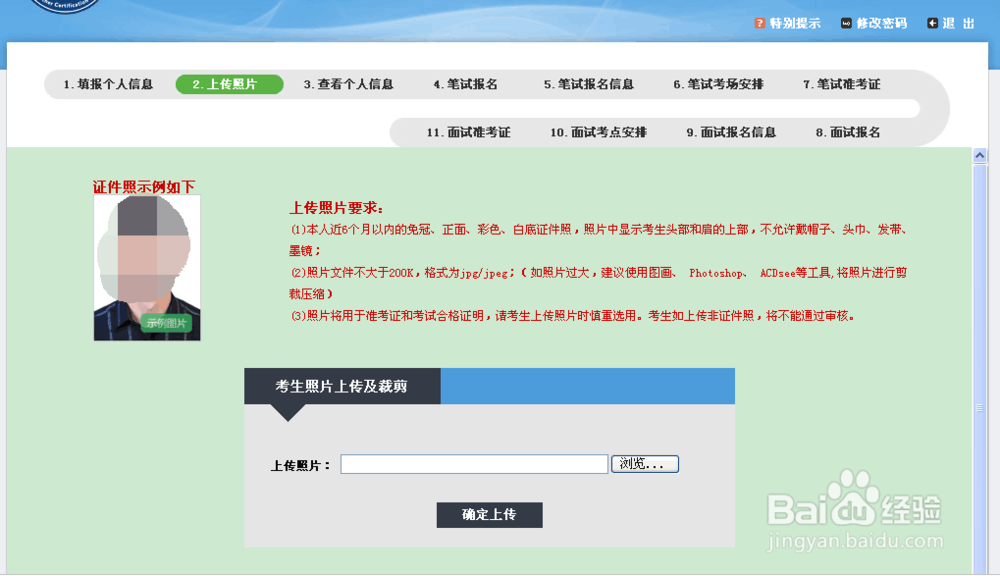
Task: Click the scrollbar up arrow icon
Action: click(980, 155)
